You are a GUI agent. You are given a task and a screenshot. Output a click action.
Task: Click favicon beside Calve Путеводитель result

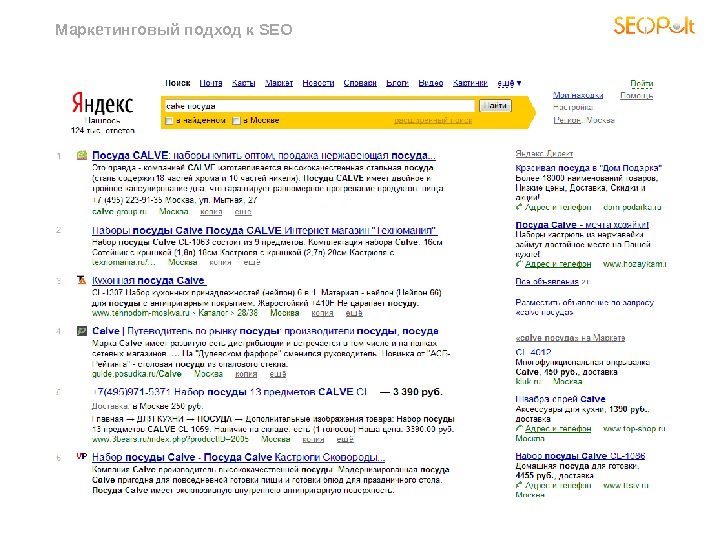click(x=82, y=331)
